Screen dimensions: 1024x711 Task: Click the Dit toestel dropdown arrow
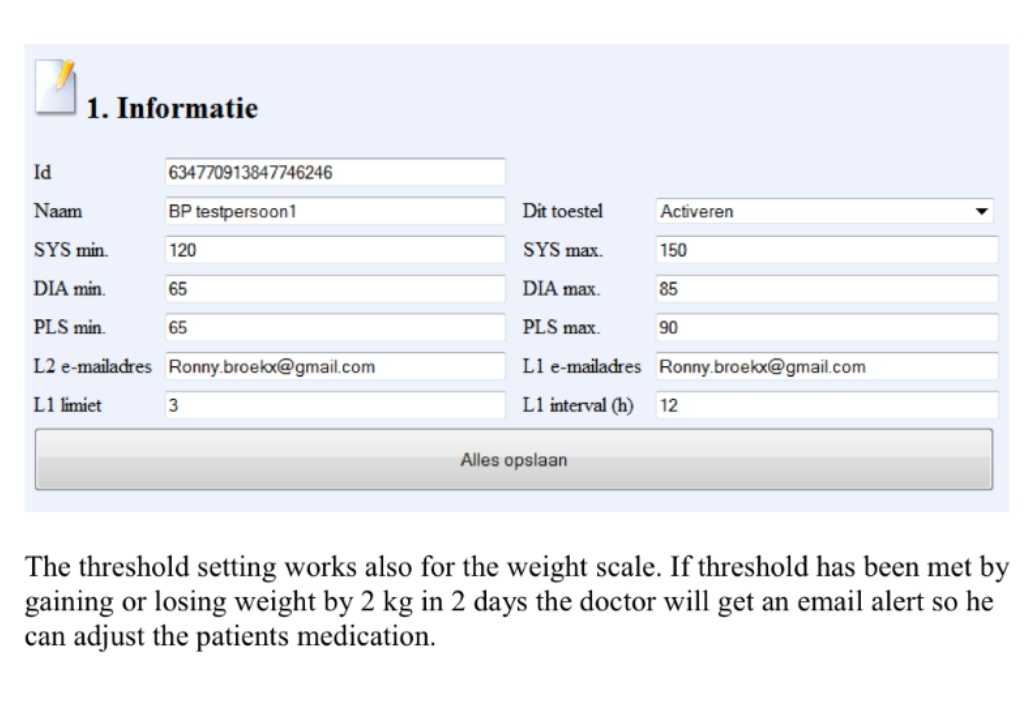982,212
